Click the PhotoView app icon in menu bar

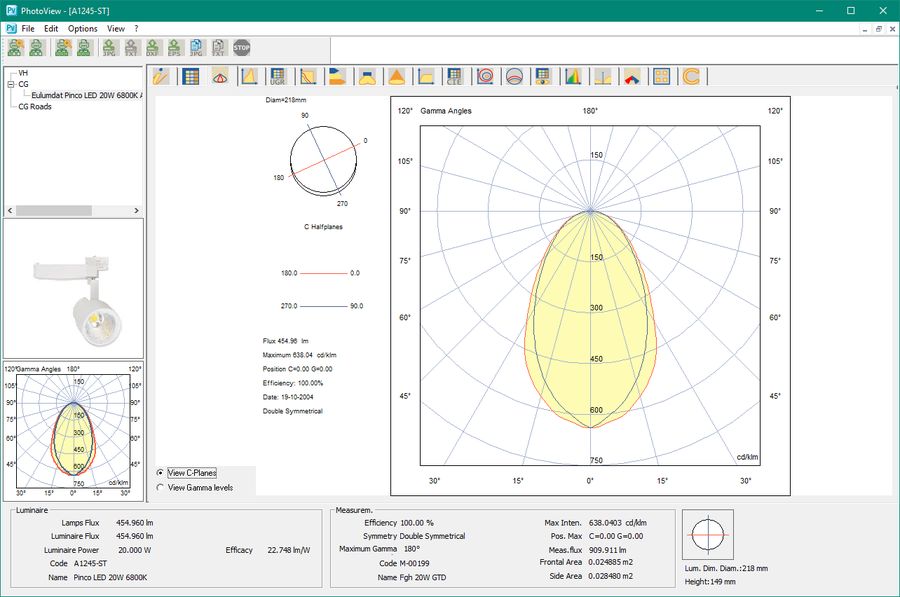click(11, 28)
